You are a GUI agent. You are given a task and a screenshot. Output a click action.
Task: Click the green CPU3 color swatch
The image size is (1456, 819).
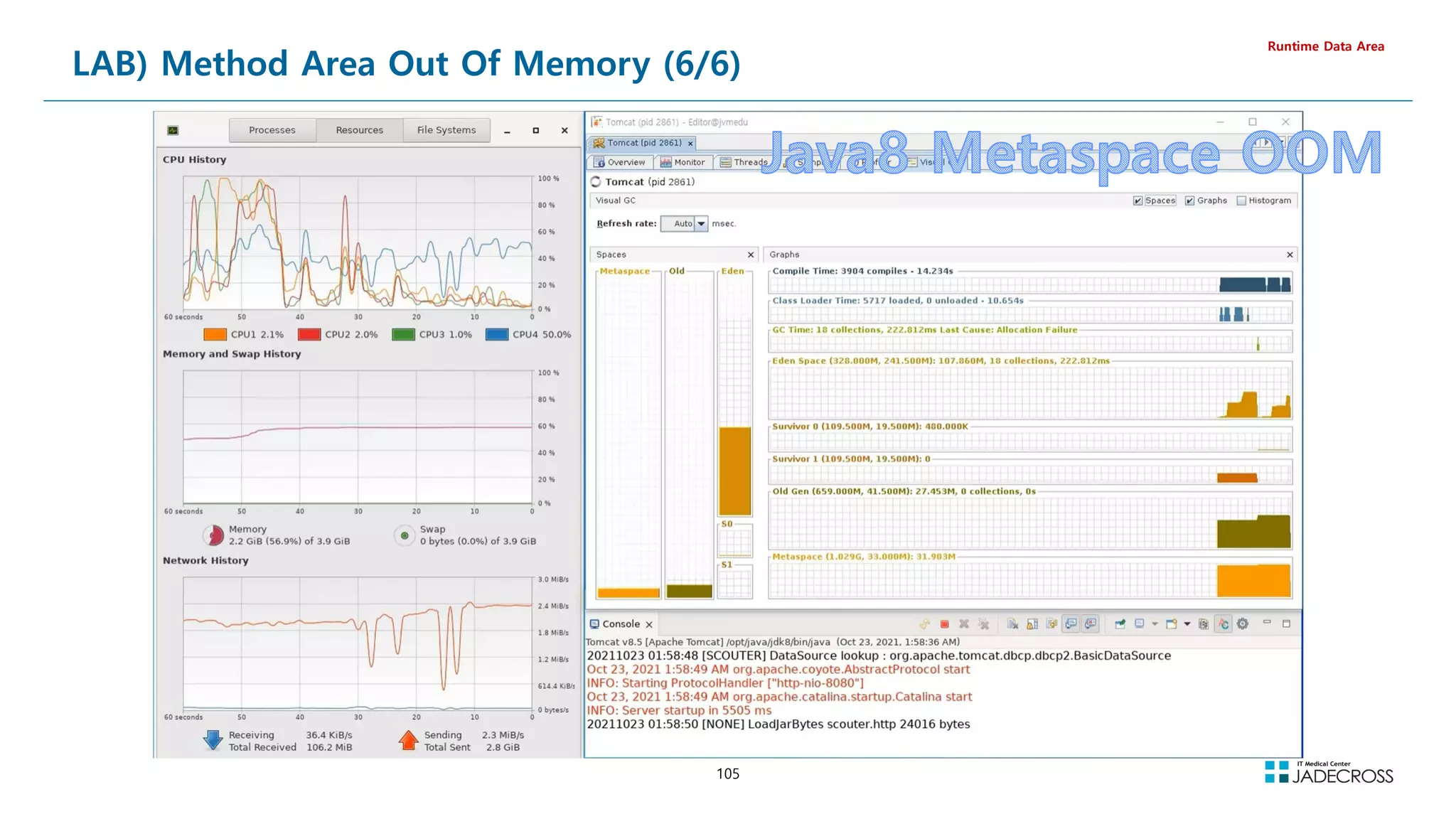(403, 335)
